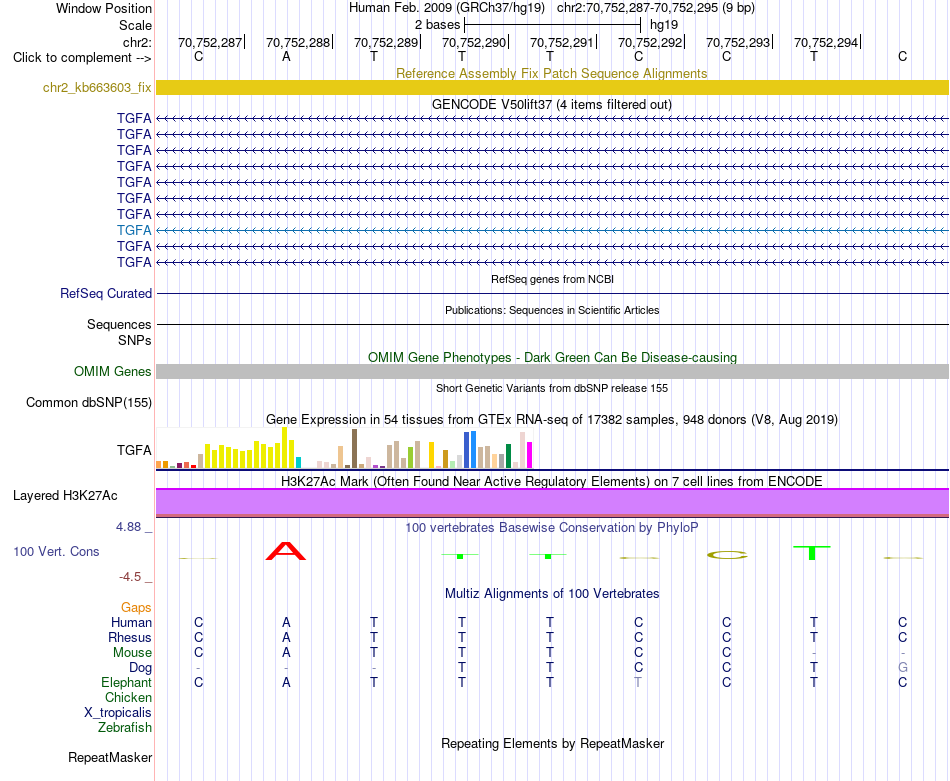This screenshot has width=950, height=781.
Task: Click the A base in Human alignment row
Action: (286, 622)
